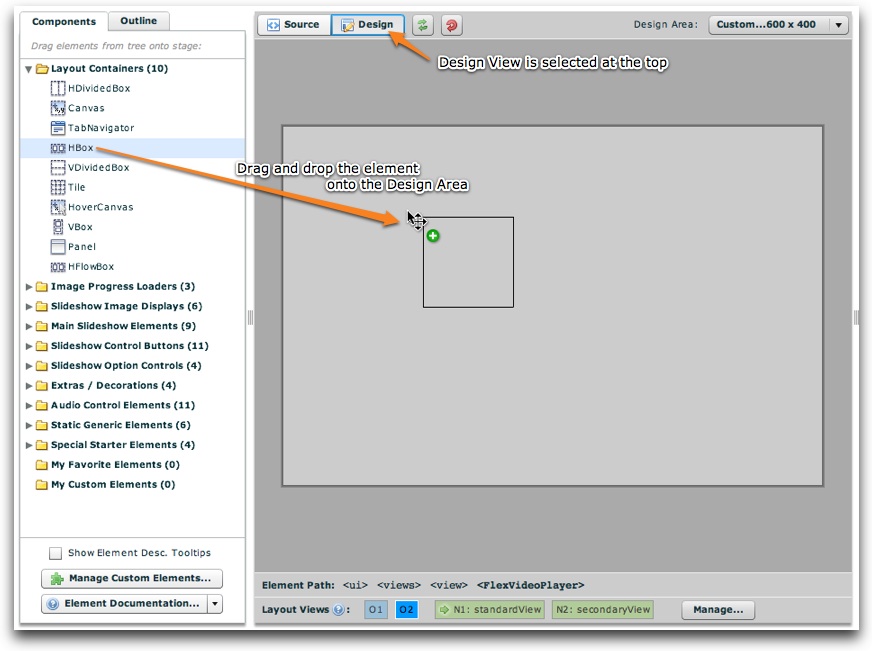This screenshot has height=651, width=872.
Task: Select the HoverCanvas tree row label
Action: (x=101, y=207)
